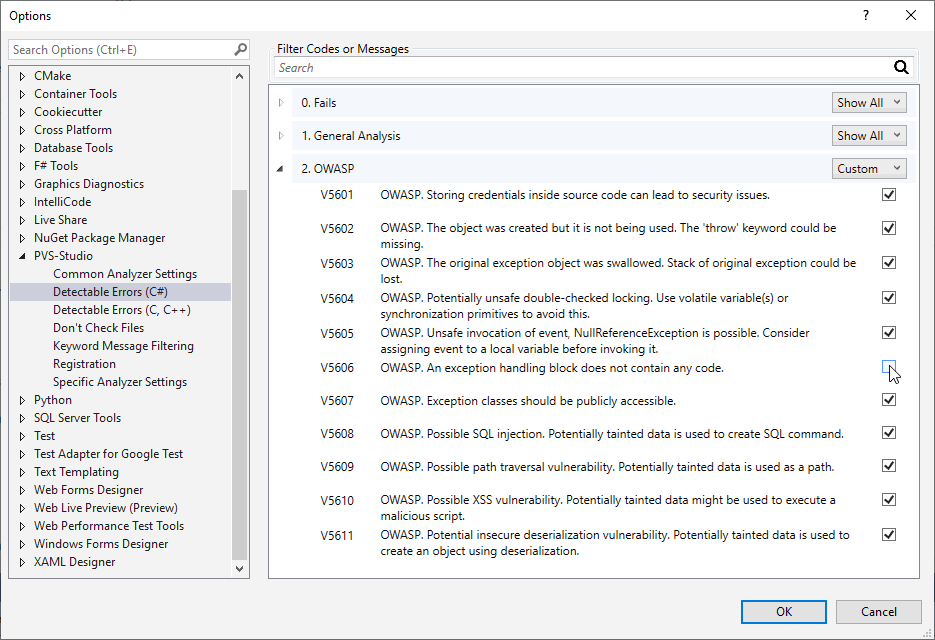935x640 pixels.
Task: Click the up arrow of tree scrollbar
Action: click(x=239, y=76)
